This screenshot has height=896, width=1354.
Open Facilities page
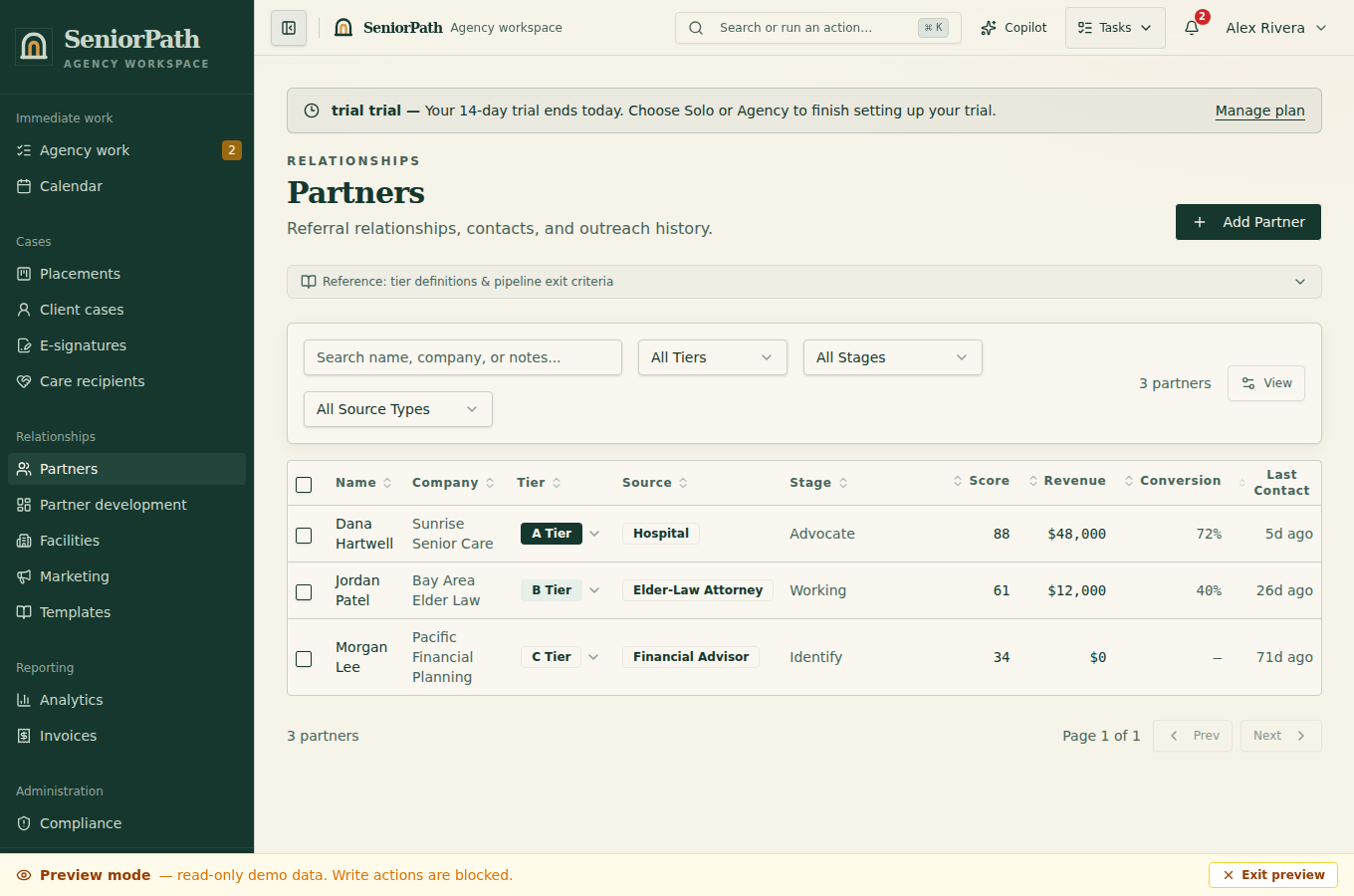(x=127, y=541)
